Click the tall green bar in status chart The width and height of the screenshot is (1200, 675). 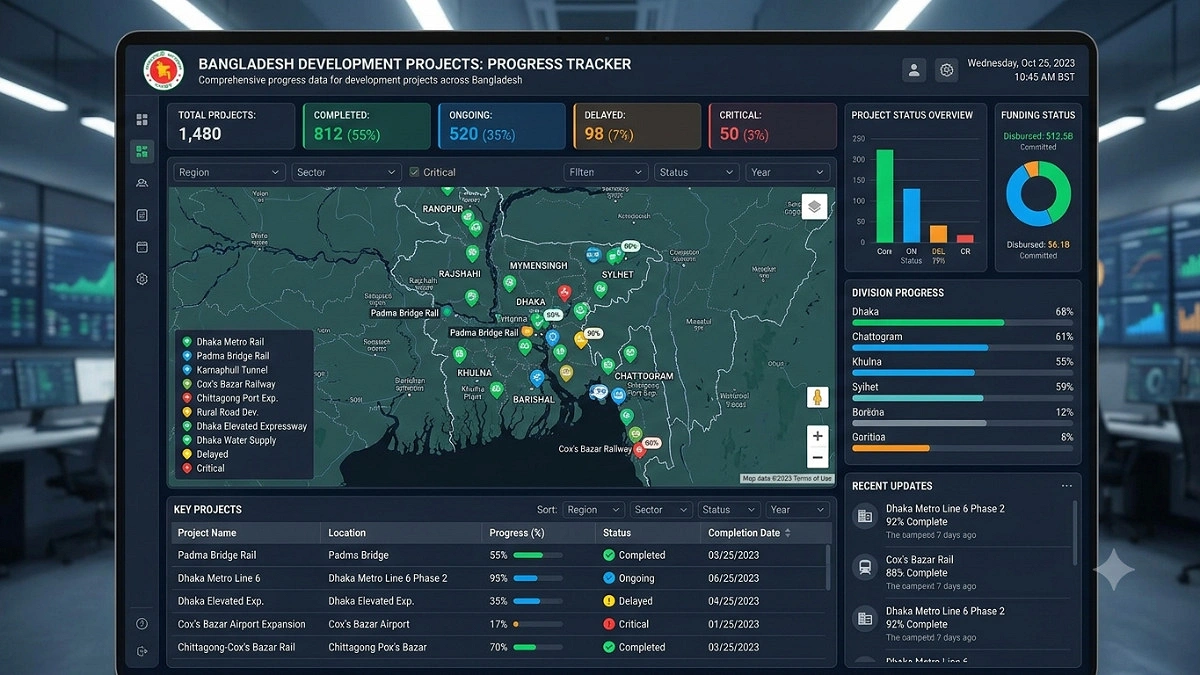pos(885,196)
